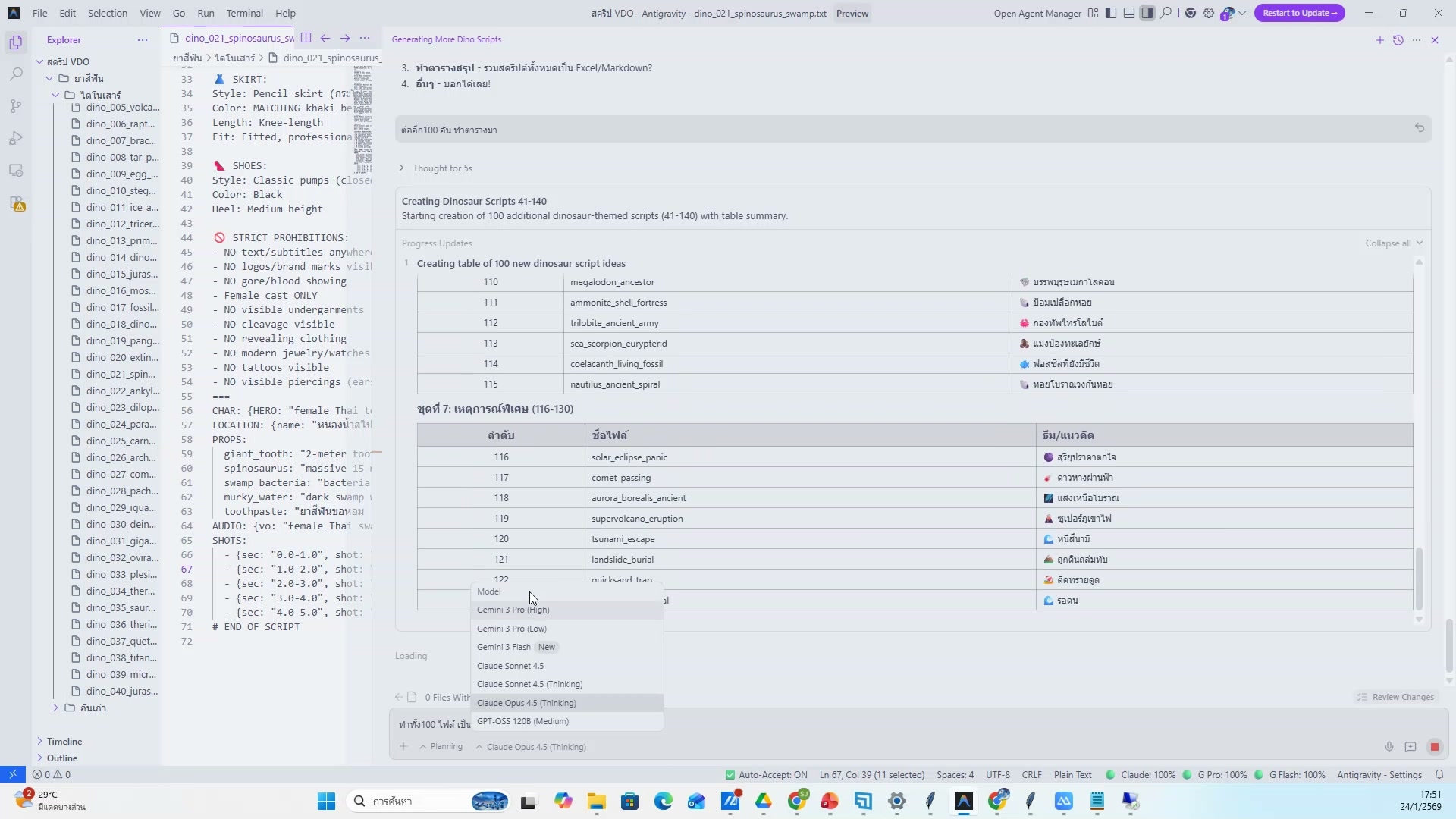This screenshot has height=819, width=1456.
Task: Open the settings gear in title bar
Action: click(x=1209, y=13)
